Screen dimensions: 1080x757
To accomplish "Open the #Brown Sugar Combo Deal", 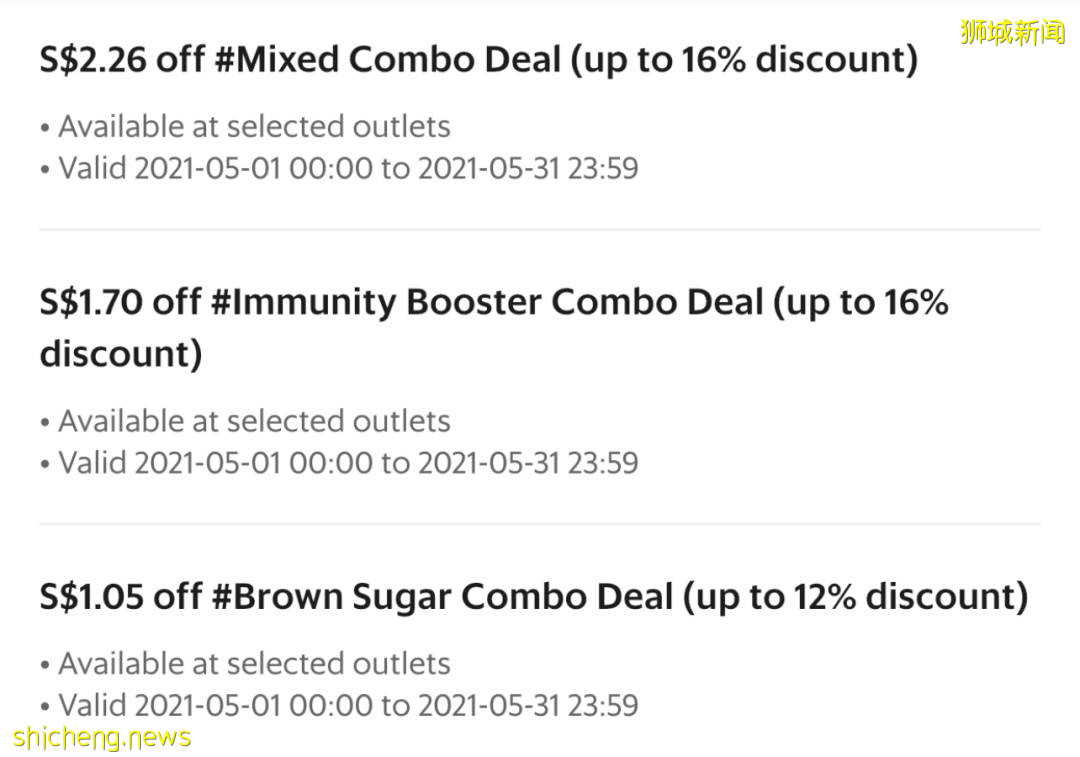I will click(x=441, y=597).
